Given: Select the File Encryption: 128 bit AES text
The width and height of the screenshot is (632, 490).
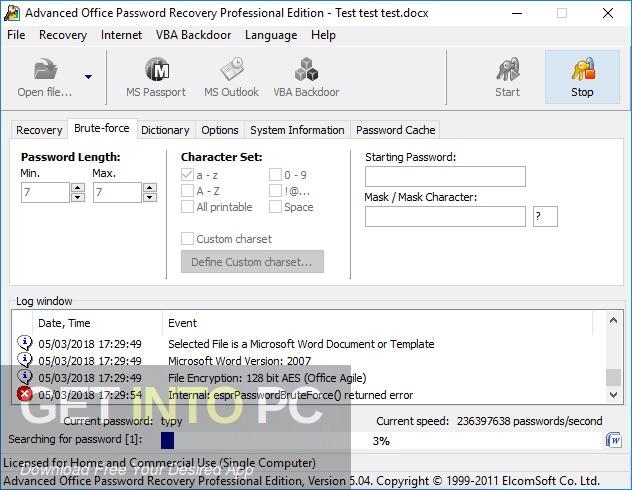Looking at the screenshot, I should click(x=267, y=378).
